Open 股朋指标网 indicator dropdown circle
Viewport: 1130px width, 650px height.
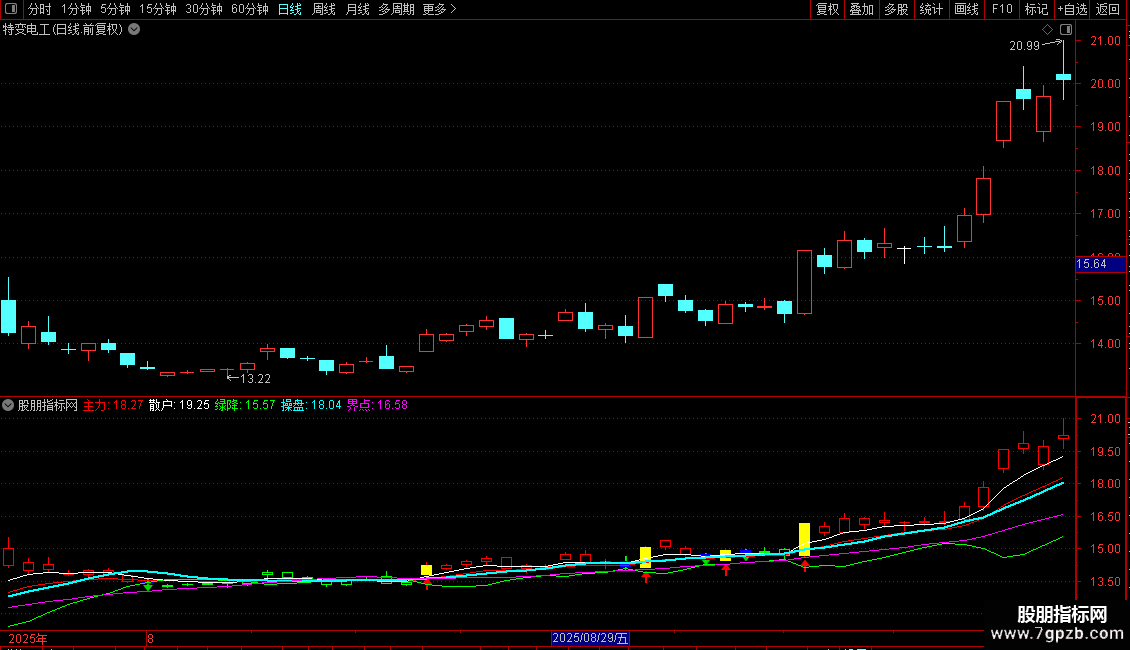[x=8, y=405]
